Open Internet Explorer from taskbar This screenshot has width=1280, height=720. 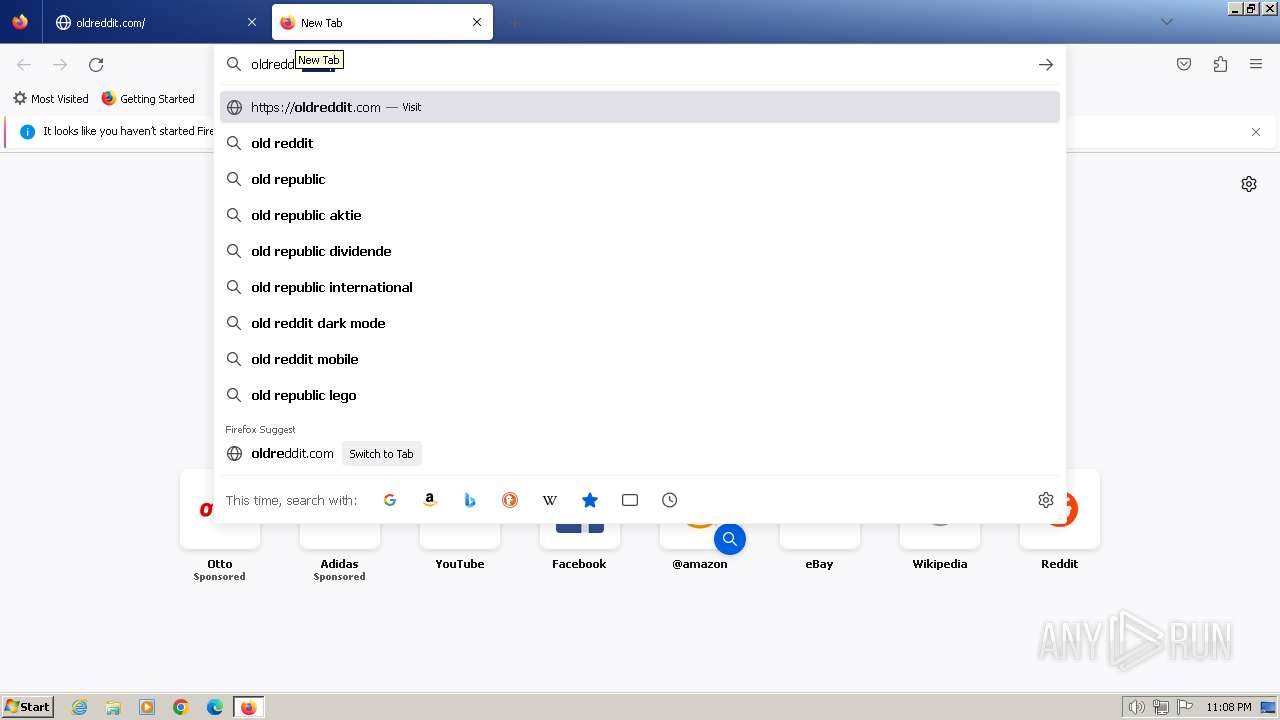80,707
